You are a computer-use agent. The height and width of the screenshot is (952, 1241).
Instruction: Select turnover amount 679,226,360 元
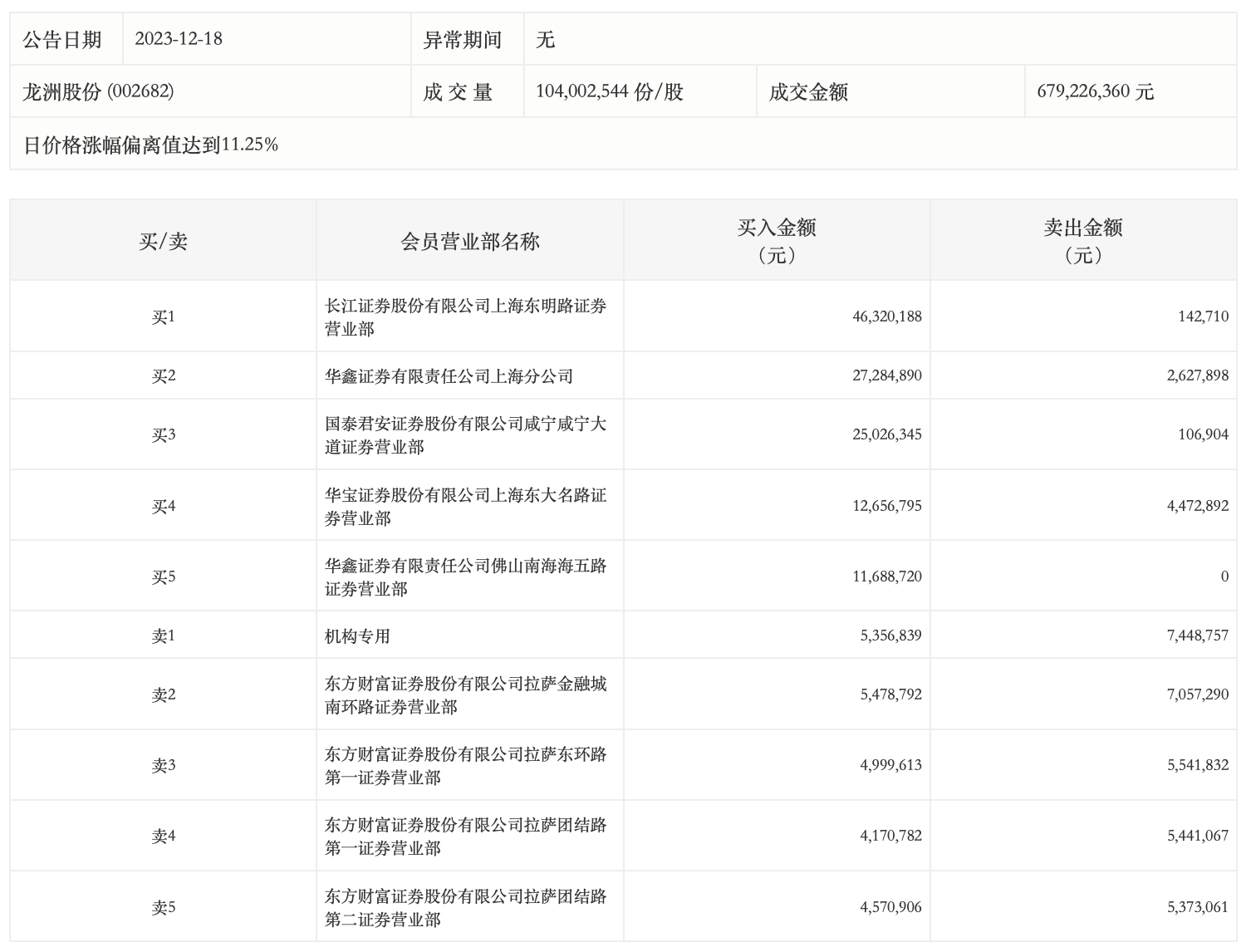[1096, 91]
